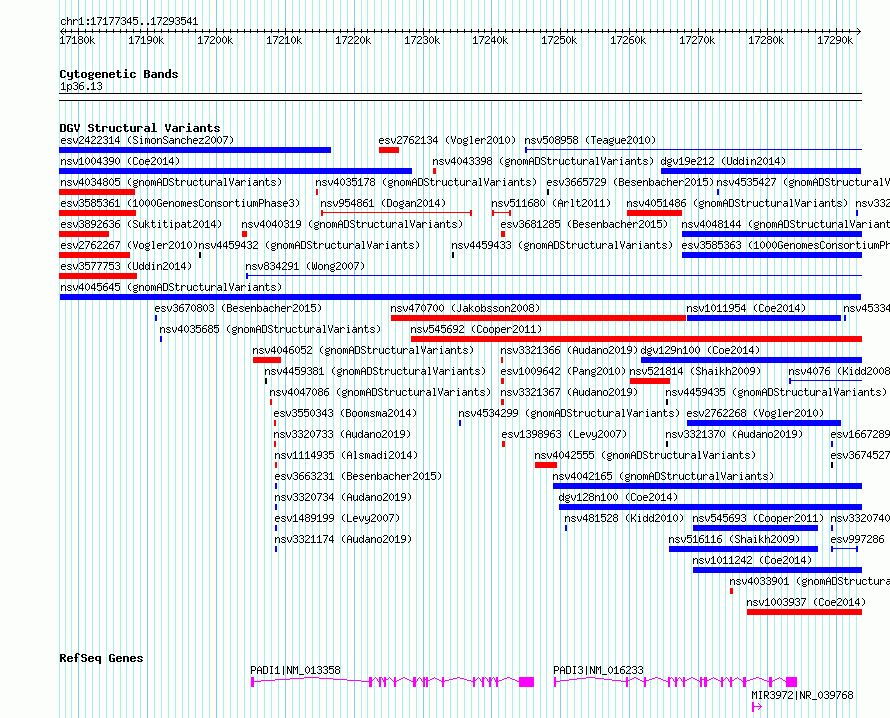Open nsv3321366 (Audano2019) variant label
Viewport: 890px width, 718px height.
[x=569, y=350]
